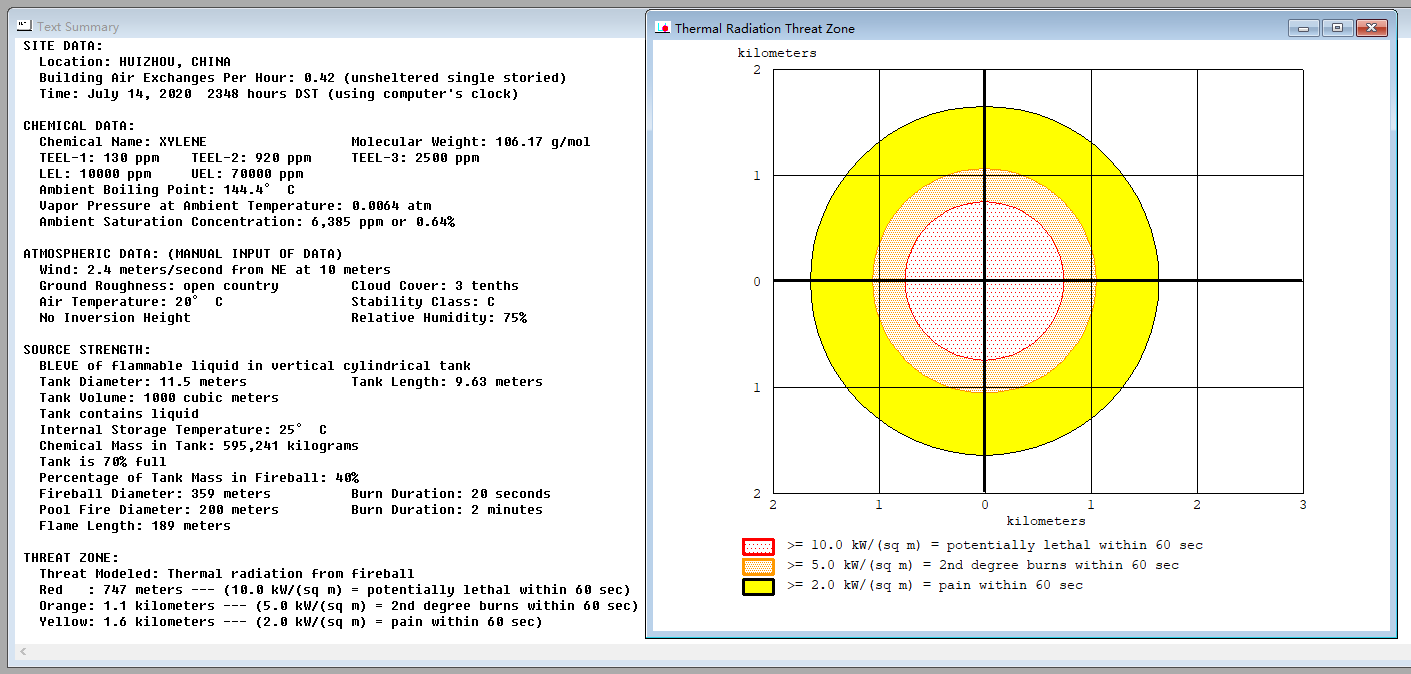Click the left scroll arrow in Text Summary
This screenshot has width=1411, height=674.
22,652
